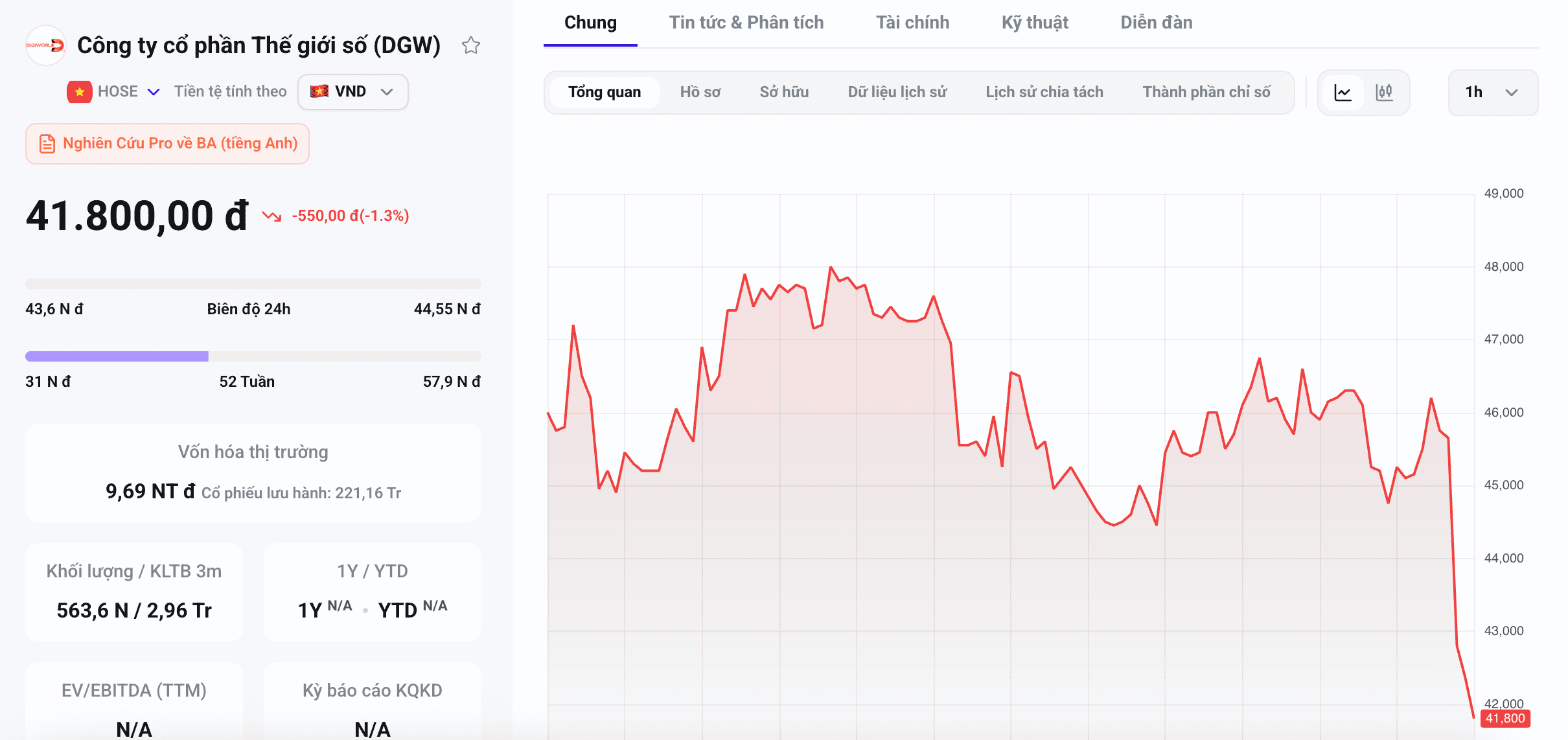Click Cổ phiếu lưu hành: 221,16 Tr text

[x=301, y=493]
